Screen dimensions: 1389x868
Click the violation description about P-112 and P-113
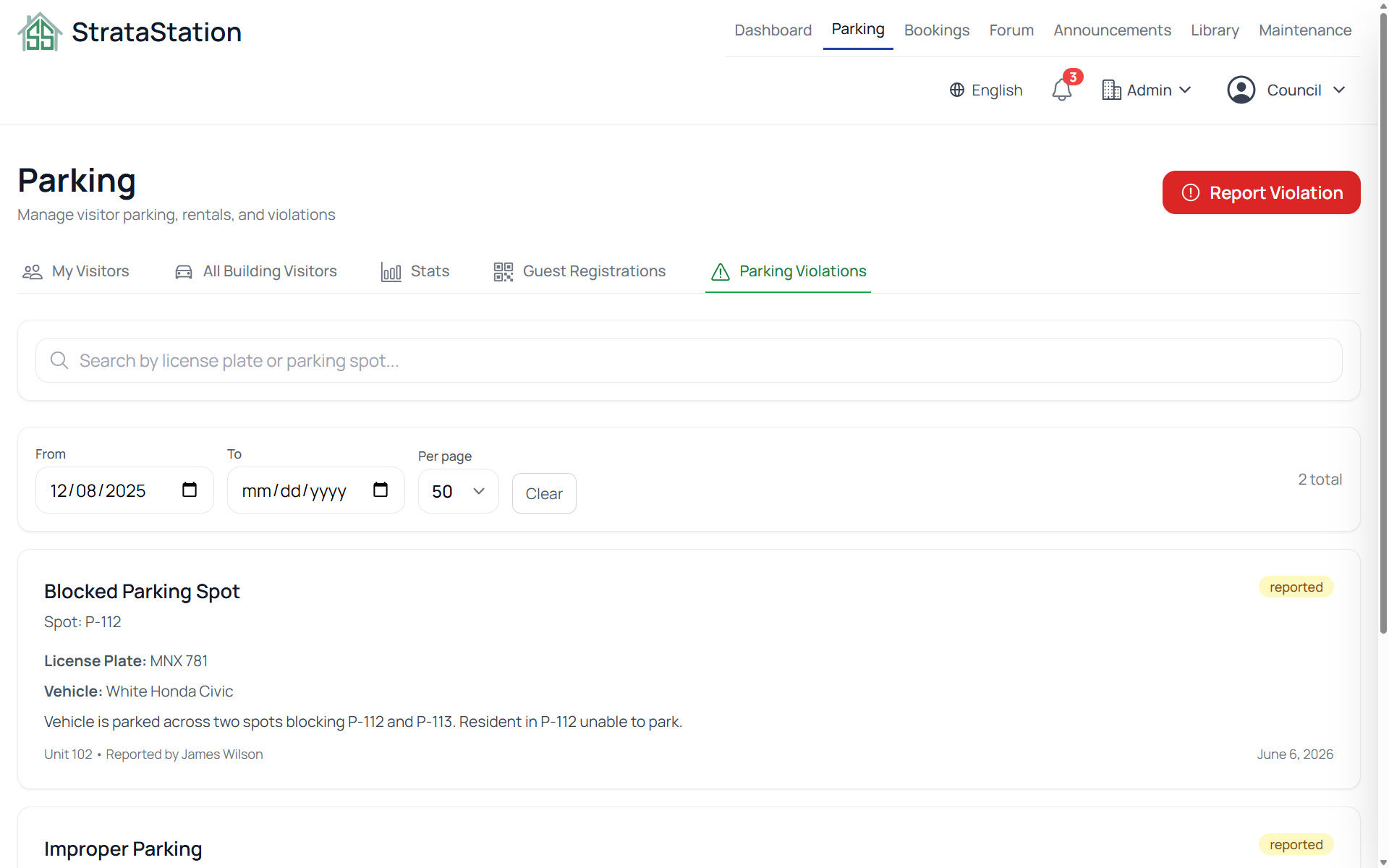click(363, 722)
